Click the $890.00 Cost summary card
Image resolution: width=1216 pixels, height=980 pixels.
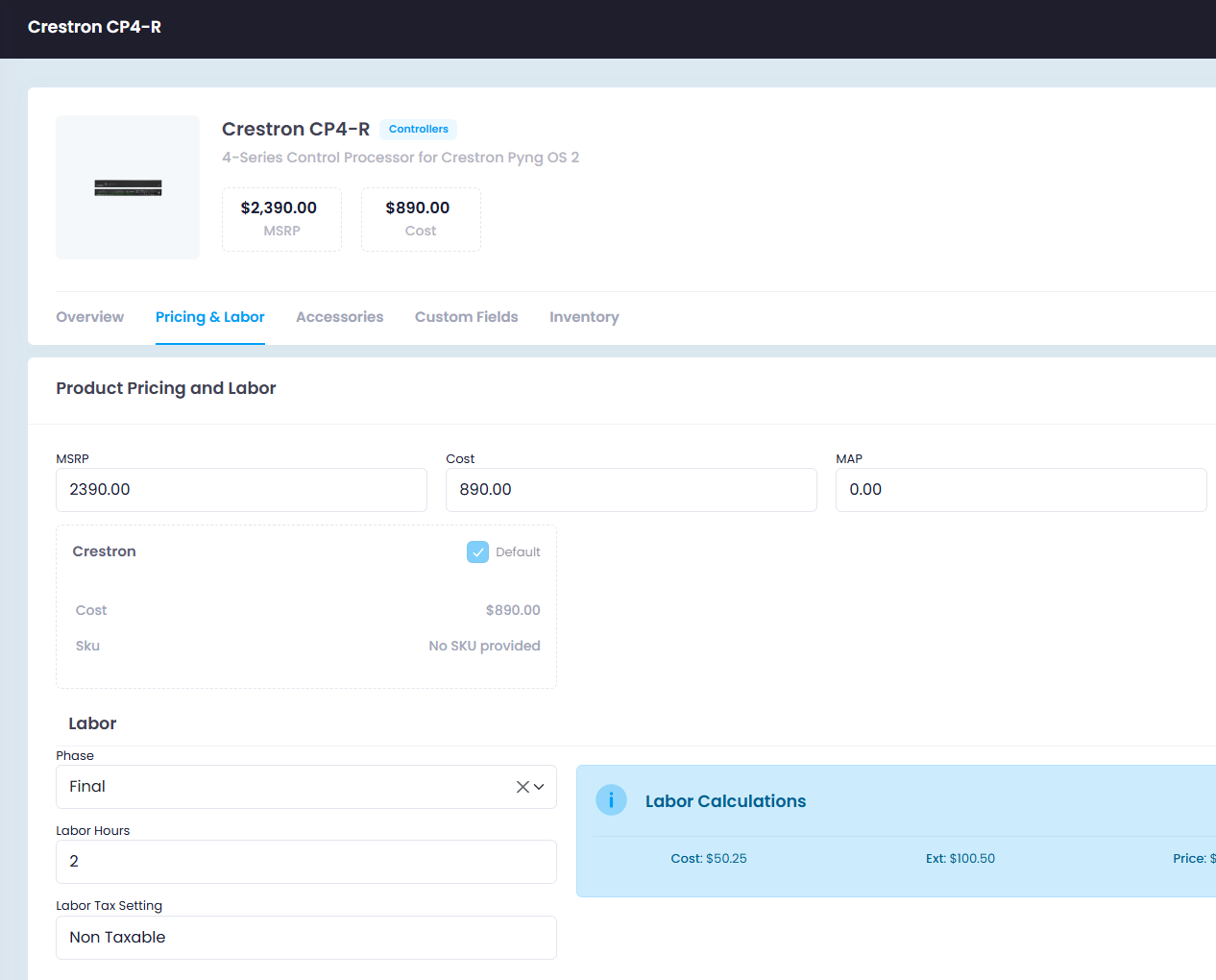tap(421, 219)
